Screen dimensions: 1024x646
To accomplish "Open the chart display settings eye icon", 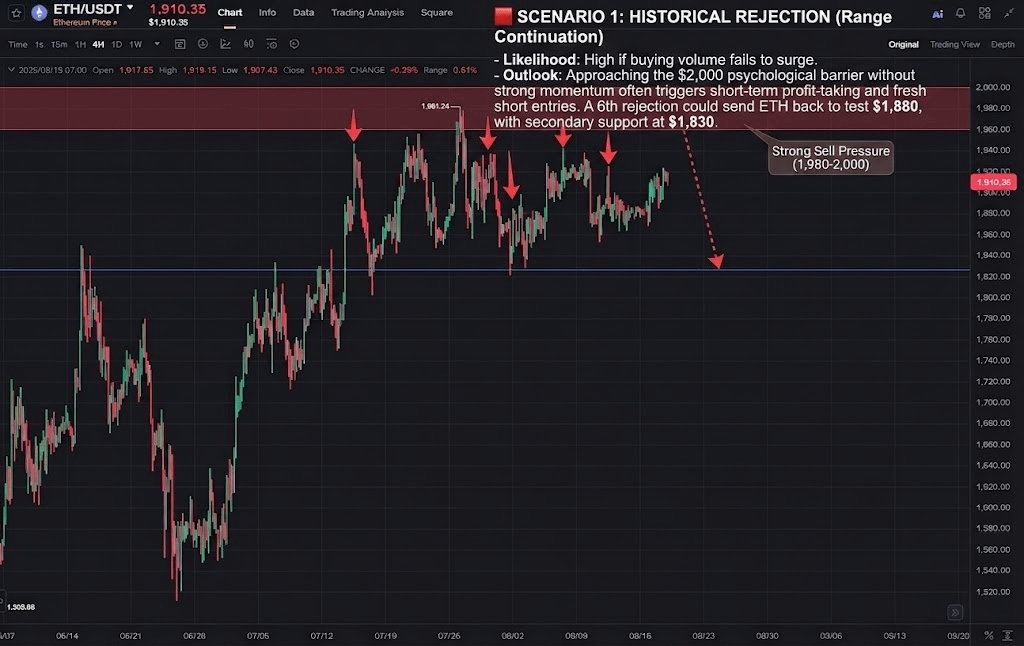I will (272, 44).
